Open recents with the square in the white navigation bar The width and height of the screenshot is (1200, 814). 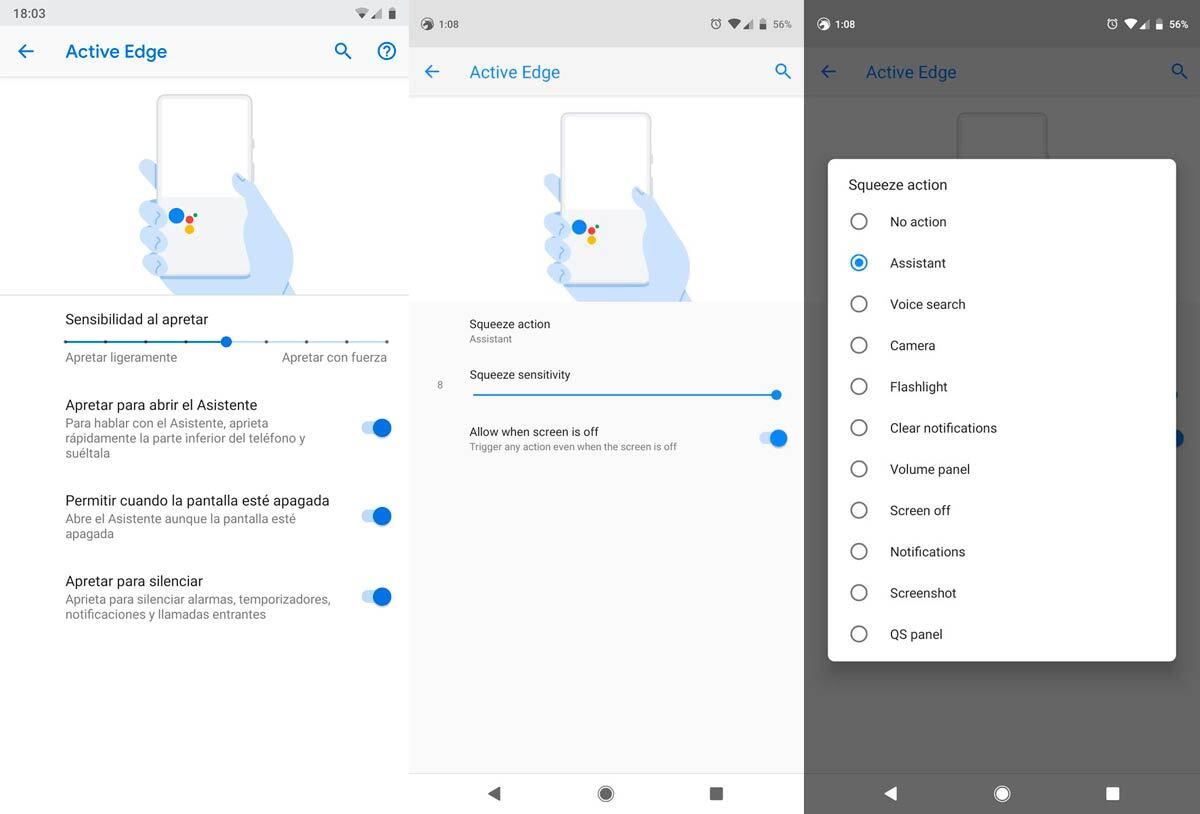coord(716,793)
